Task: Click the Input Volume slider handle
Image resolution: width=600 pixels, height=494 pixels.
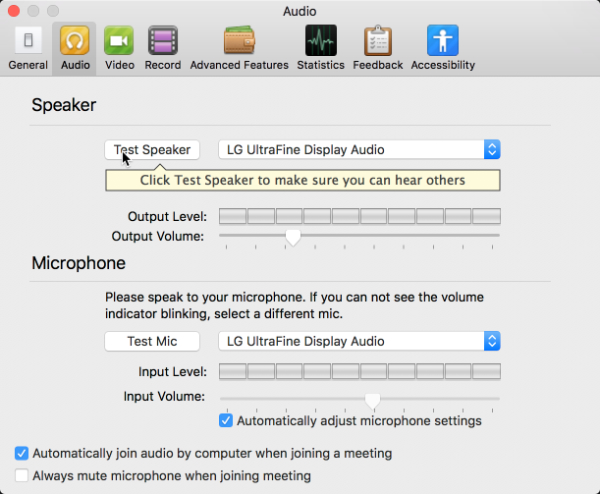Action: tap(373, 399)
